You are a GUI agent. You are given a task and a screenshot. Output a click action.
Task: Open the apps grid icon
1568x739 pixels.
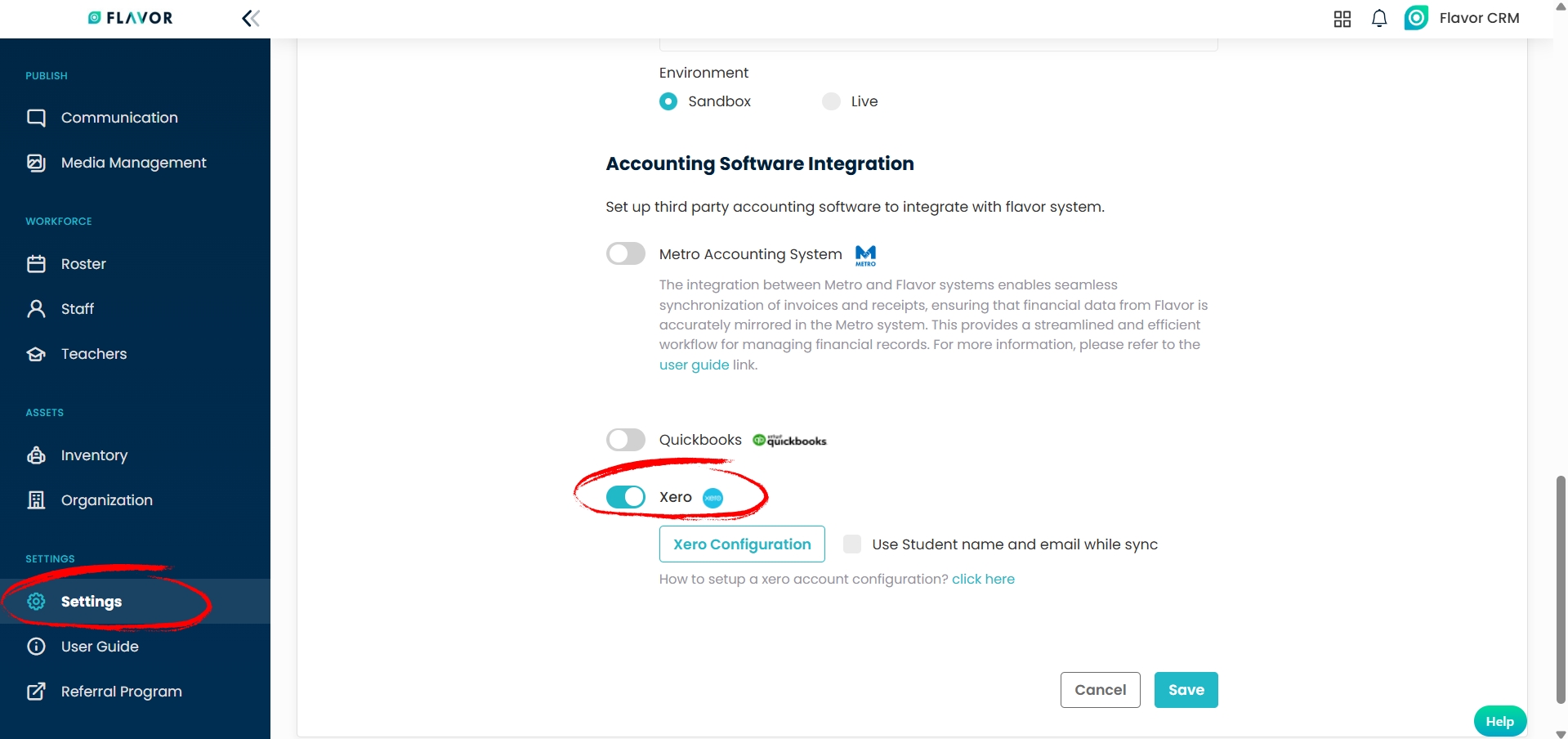(1342, 19)
